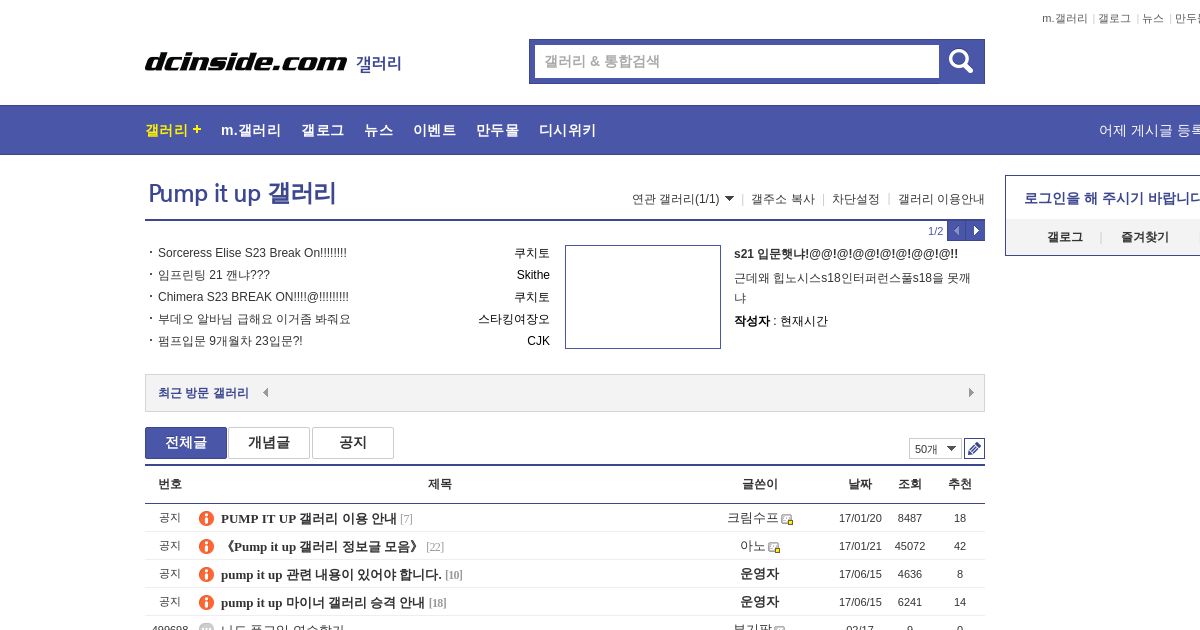
Task: Switch to 개념글 tab
Action: (x=269, y=443)
